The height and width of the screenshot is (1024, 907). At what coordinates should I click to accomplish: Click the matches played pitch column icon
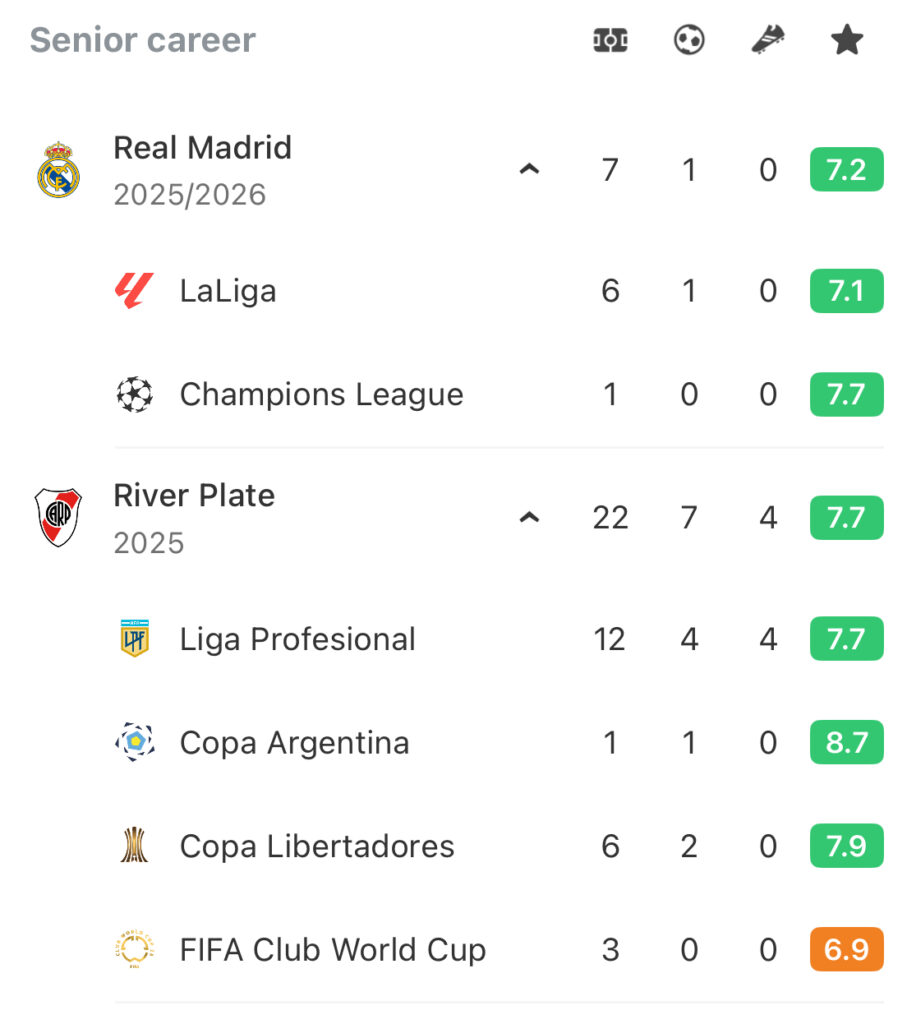pos(610,41)
